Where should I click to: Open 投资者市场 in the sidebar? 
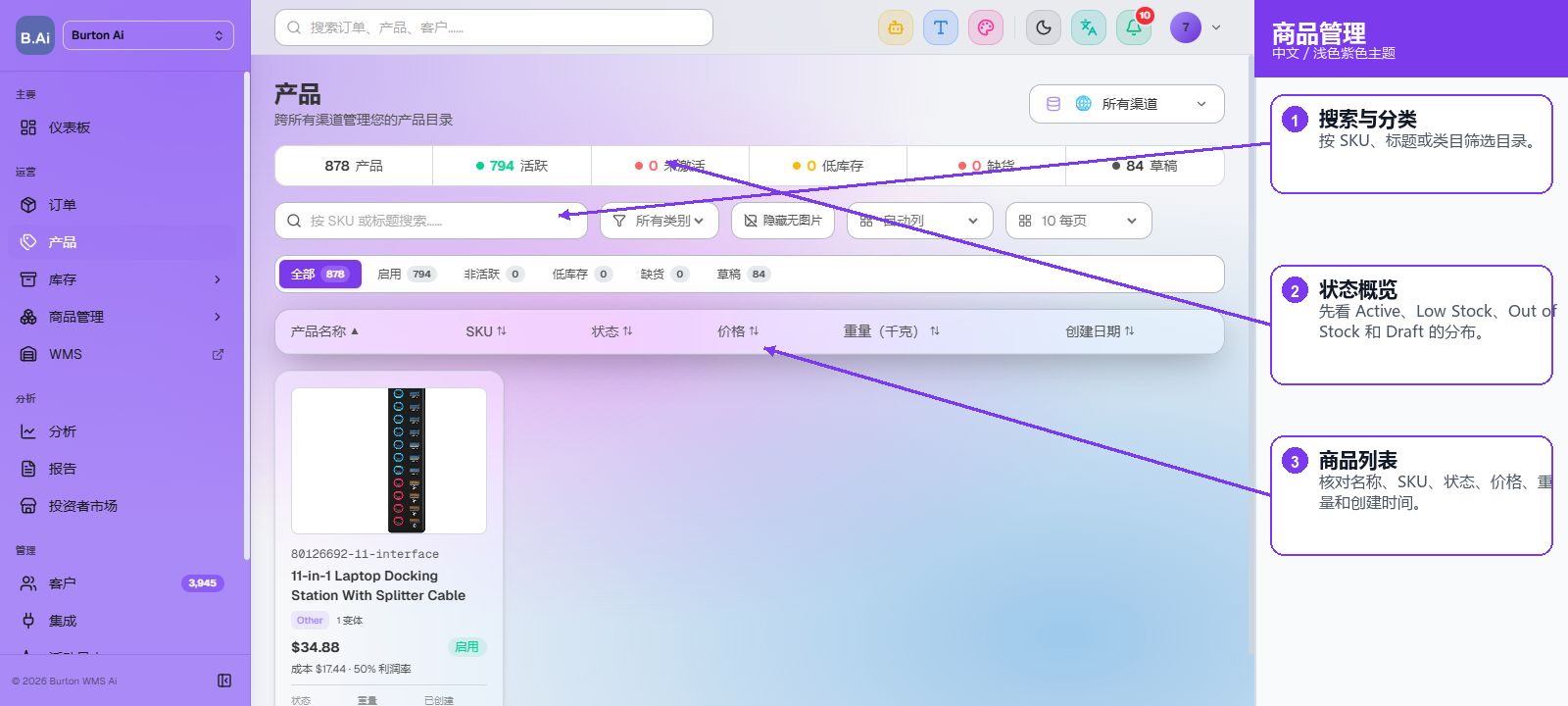click(x=122, y=506)
